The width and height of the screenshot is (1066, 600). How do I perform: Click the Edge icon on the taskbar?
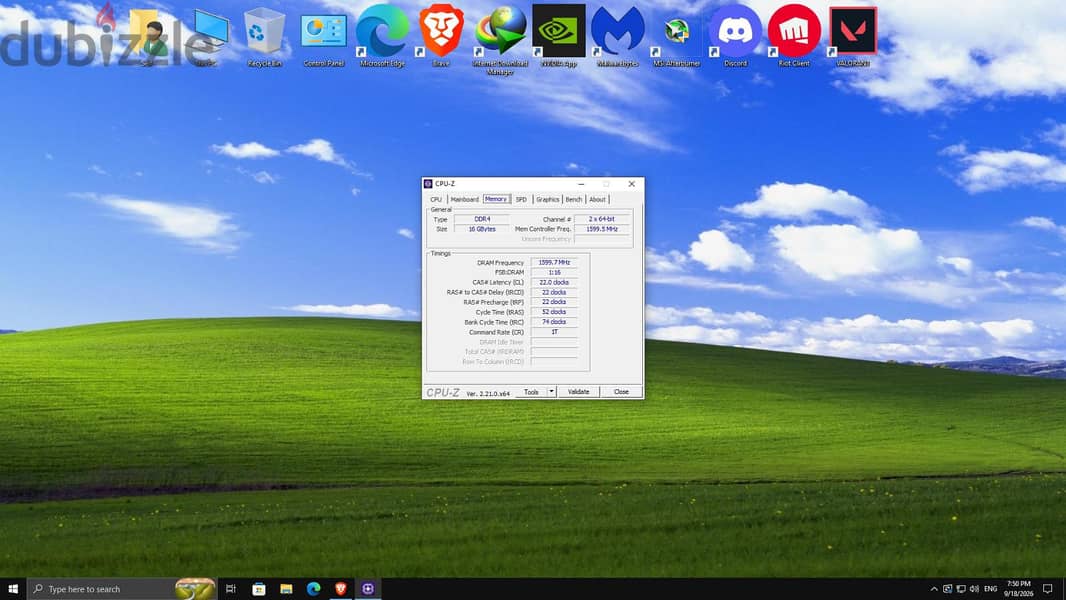[x=313, y=588]
